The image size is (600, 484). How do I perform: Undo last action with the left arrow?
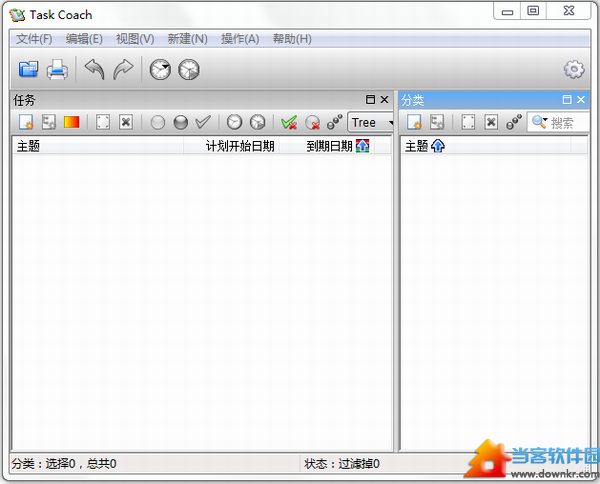coord(95,70)
